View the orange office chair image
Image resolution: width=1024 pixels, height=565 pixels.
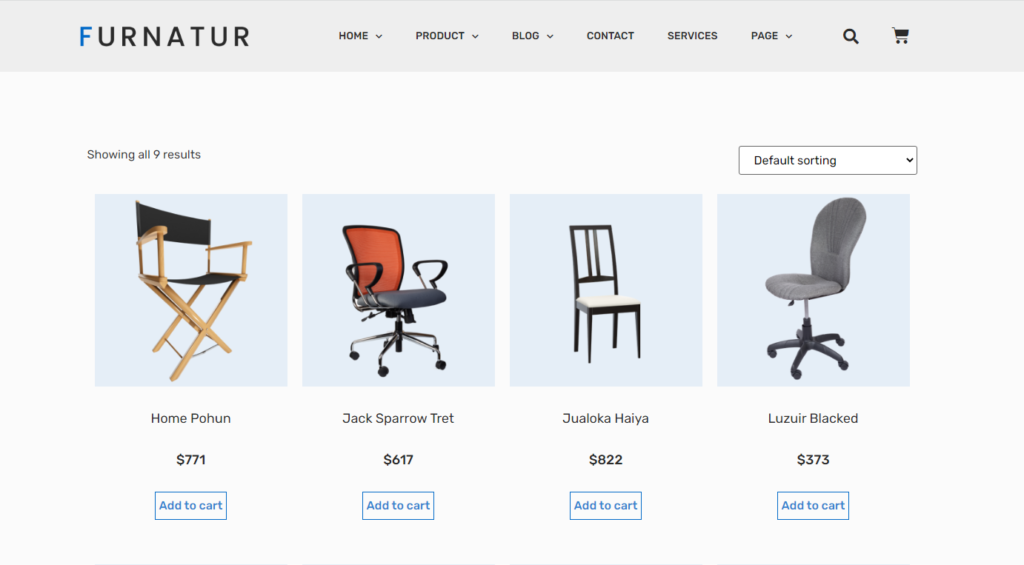click(398, 290)
